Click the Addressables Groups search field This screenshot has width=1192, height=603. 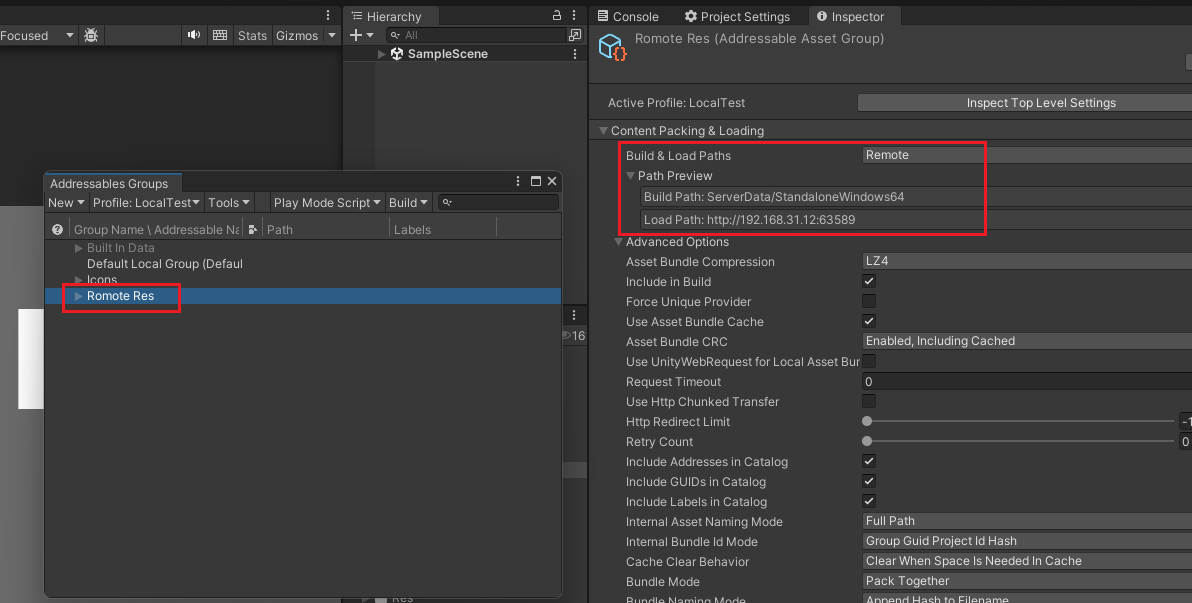click(499, 202)
